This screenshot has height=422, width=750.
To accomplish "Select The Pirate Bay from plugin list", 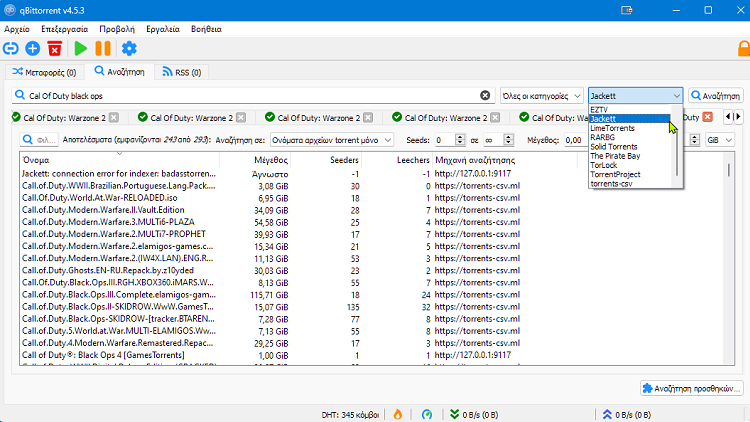I will point(632,156).
